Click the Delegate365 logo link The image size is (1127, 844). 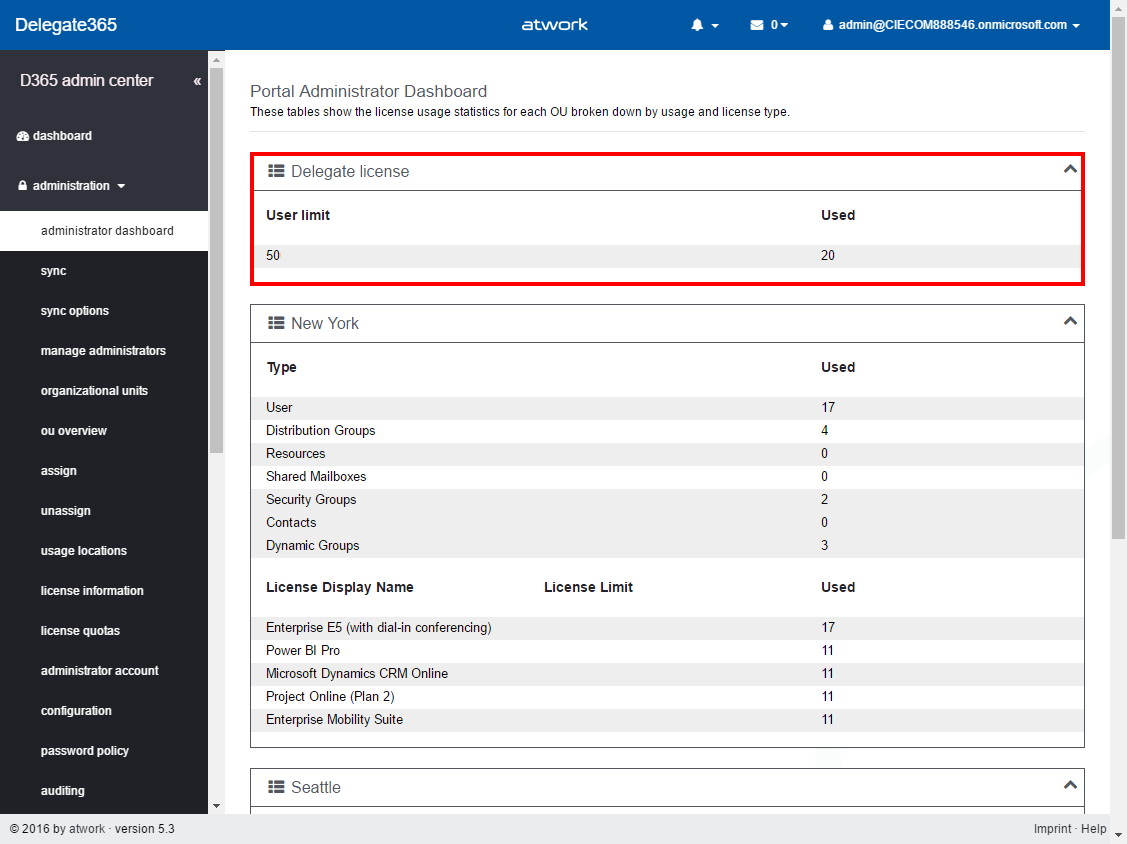[x=66, y=25]
